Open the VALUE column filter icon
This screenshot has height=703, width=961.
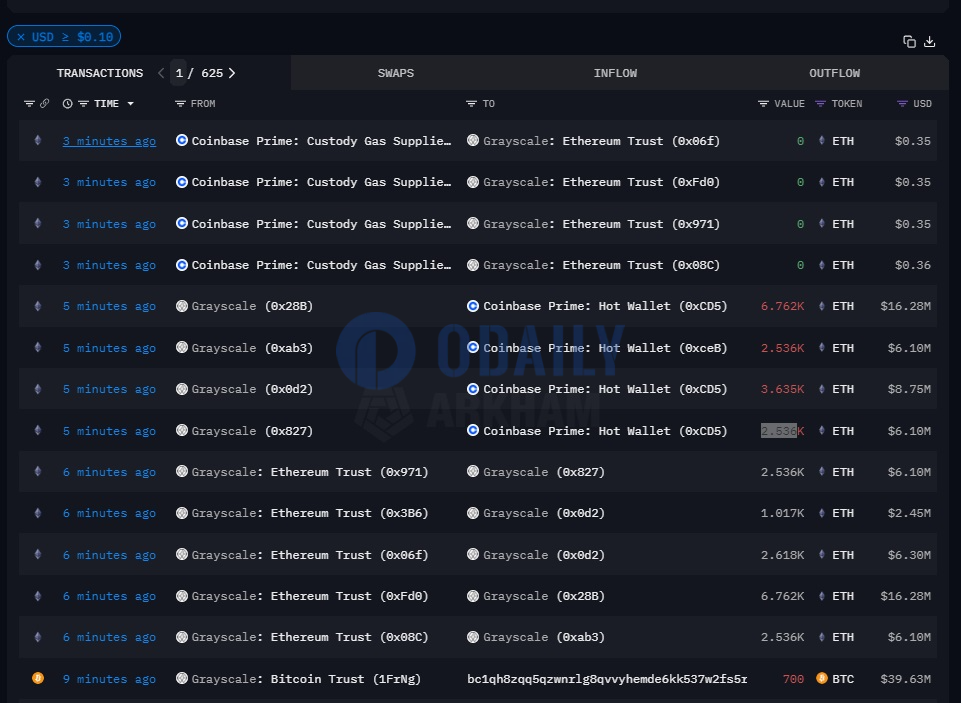point(763,104)
